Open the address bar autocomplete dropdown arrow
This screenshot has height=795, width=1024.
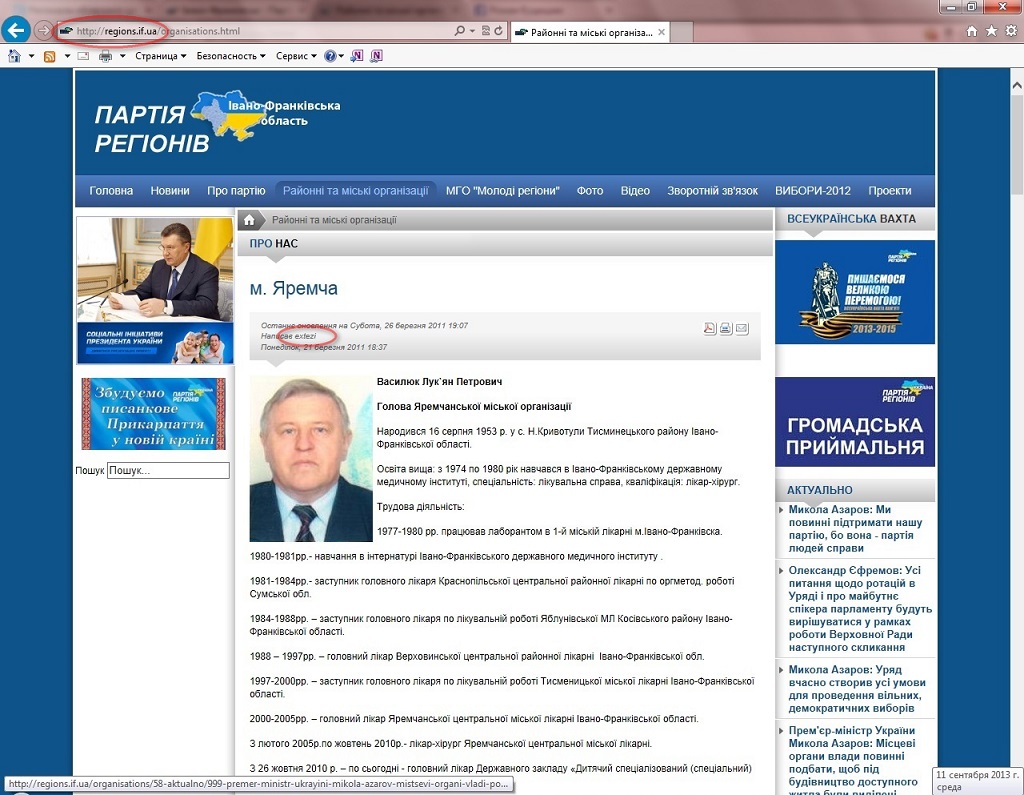pos(472,31)
